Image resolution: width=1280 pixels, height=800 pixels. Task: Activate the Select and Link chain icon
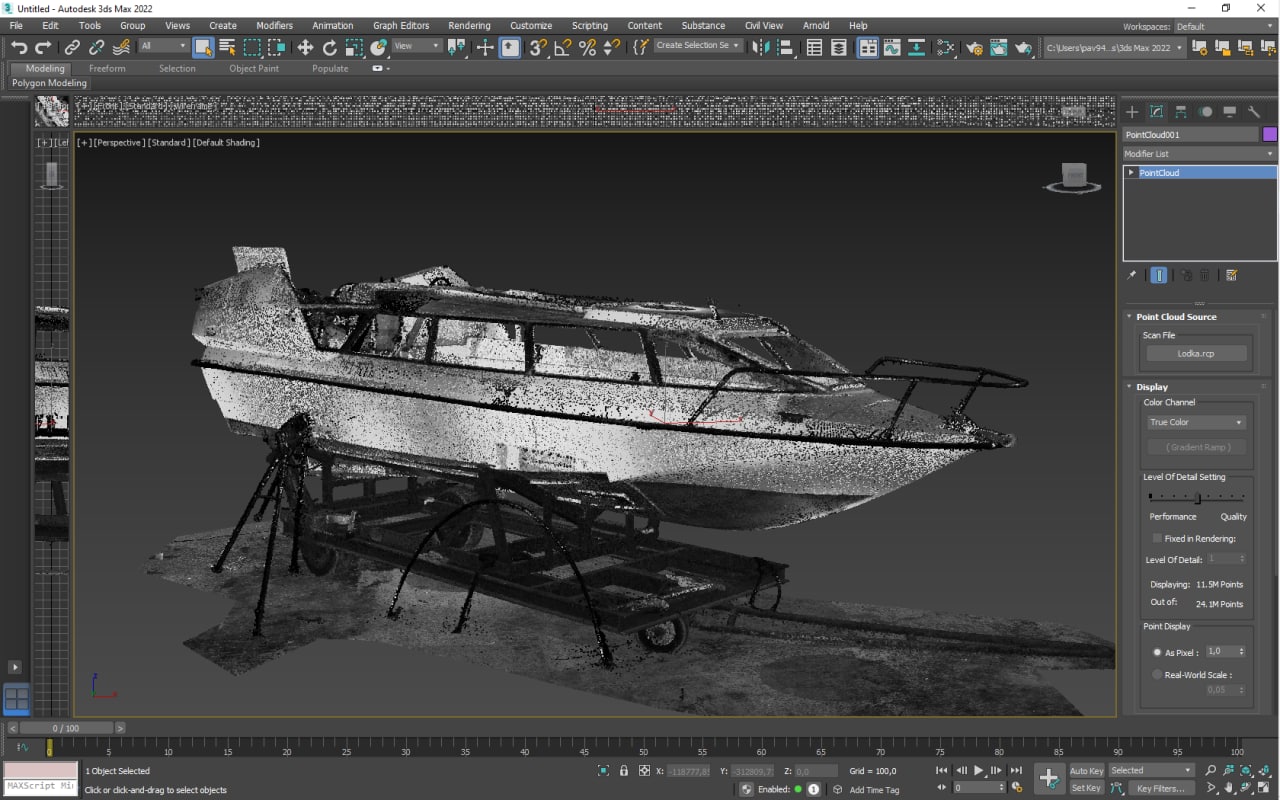(x=73, y=47)
